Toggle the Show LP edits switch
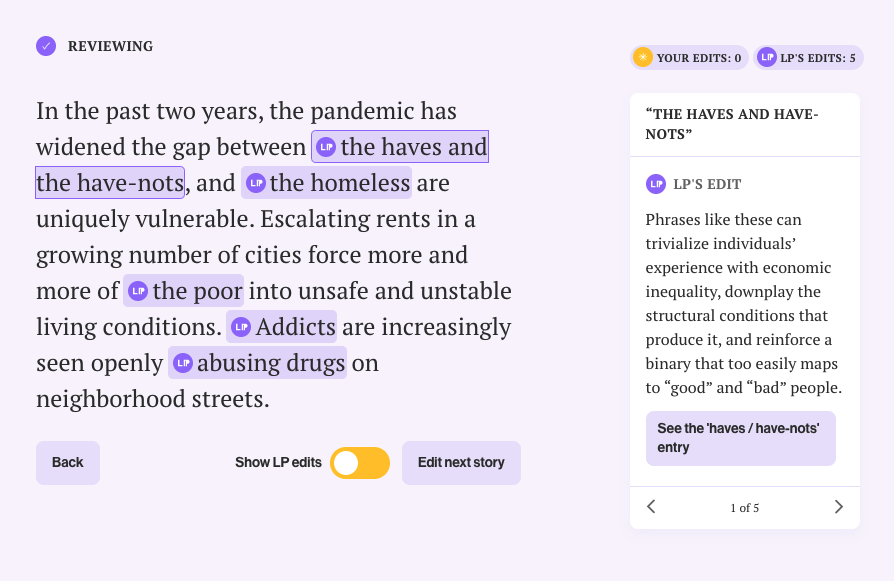This screenshot has width=894, height=581. (360, 463)
